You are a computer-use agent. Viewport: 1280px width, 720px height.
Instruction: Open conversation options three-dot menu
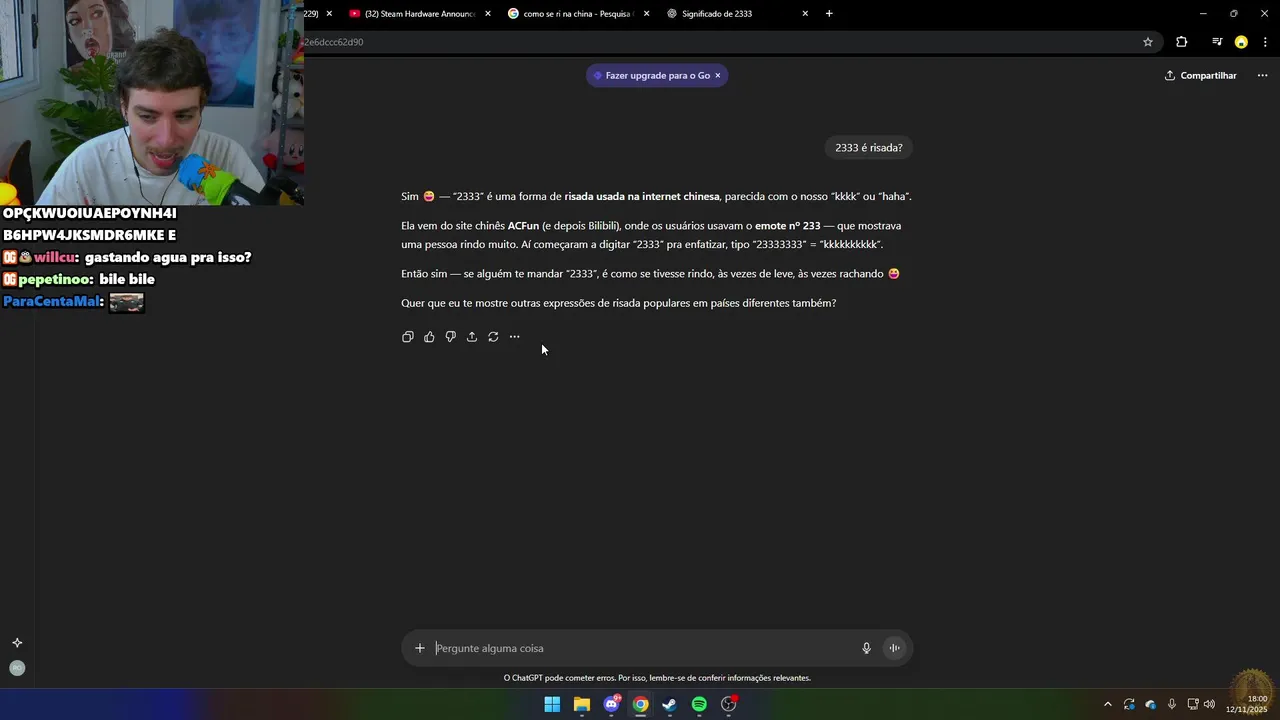point(1263,75)
